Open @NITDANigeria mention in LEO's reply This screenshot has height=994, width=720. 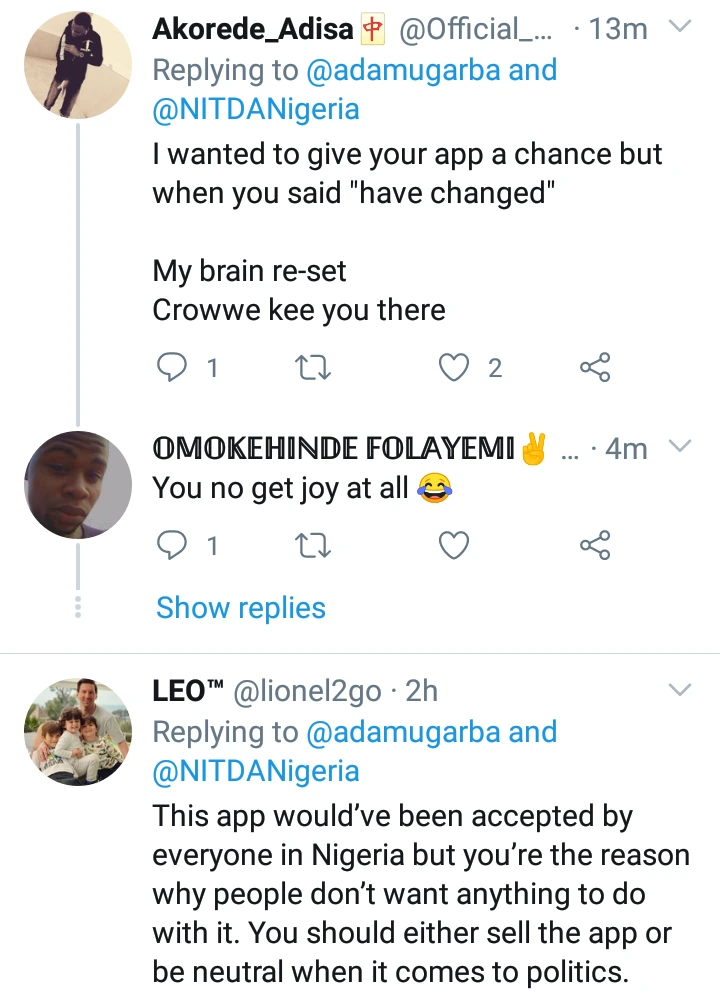pos(255,771)
